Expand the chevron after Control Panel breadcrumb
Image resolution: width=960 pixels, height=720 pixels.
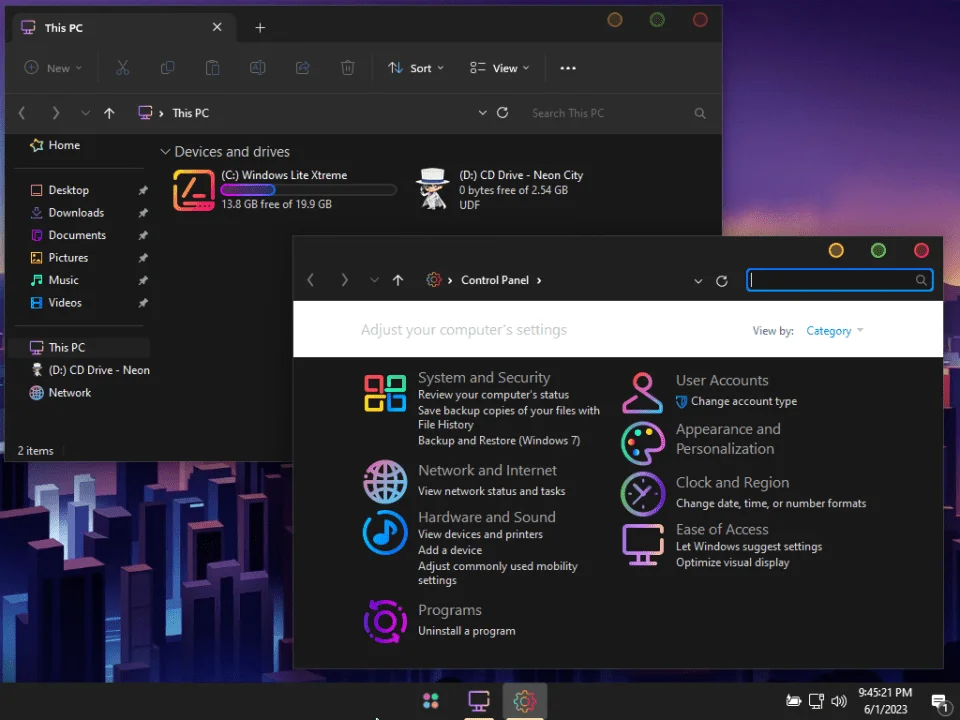[x=539, y=280]
